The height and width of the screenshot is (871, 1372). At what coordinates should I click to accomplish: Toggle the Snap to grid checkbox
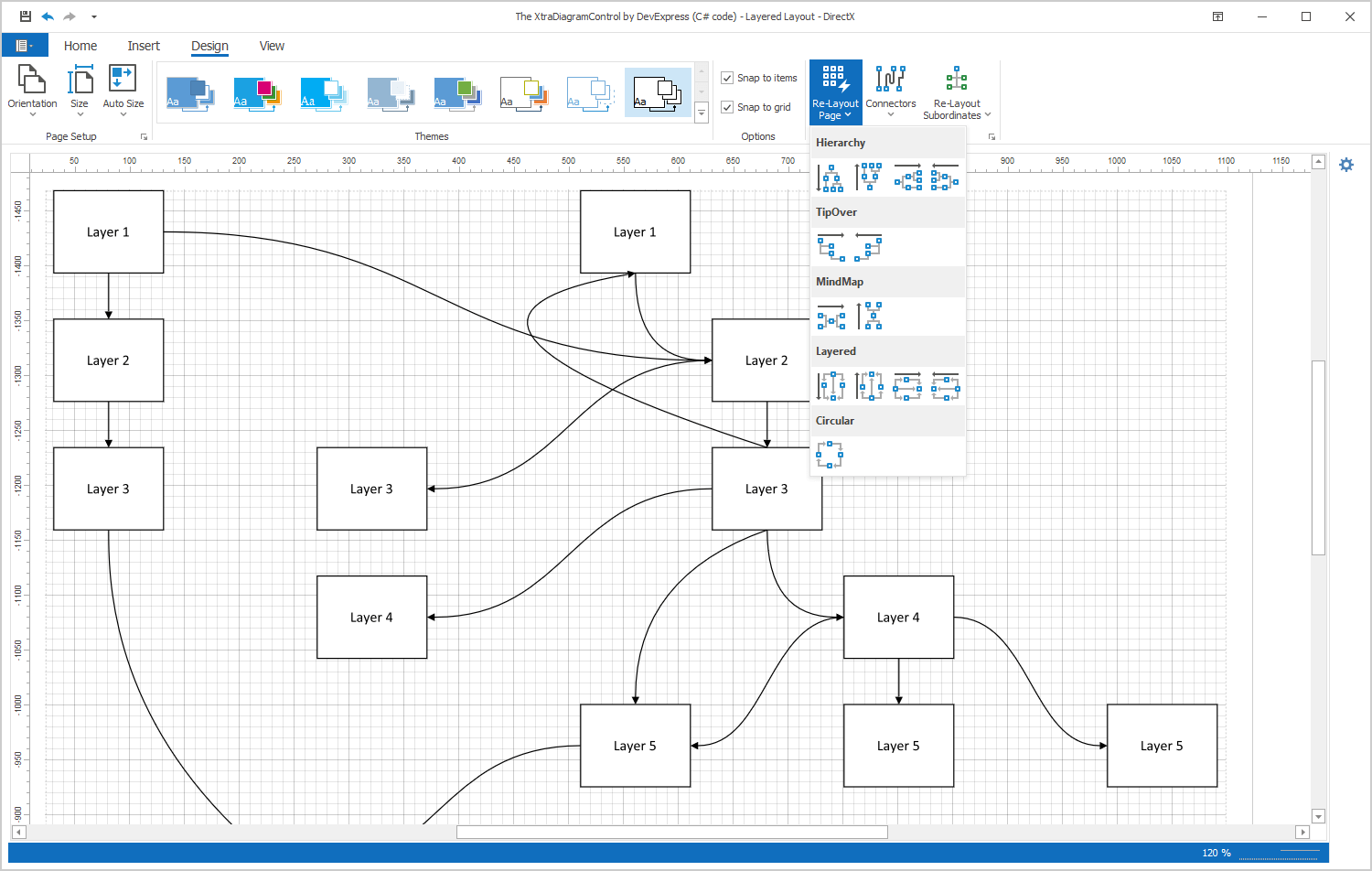pos(727,107)
